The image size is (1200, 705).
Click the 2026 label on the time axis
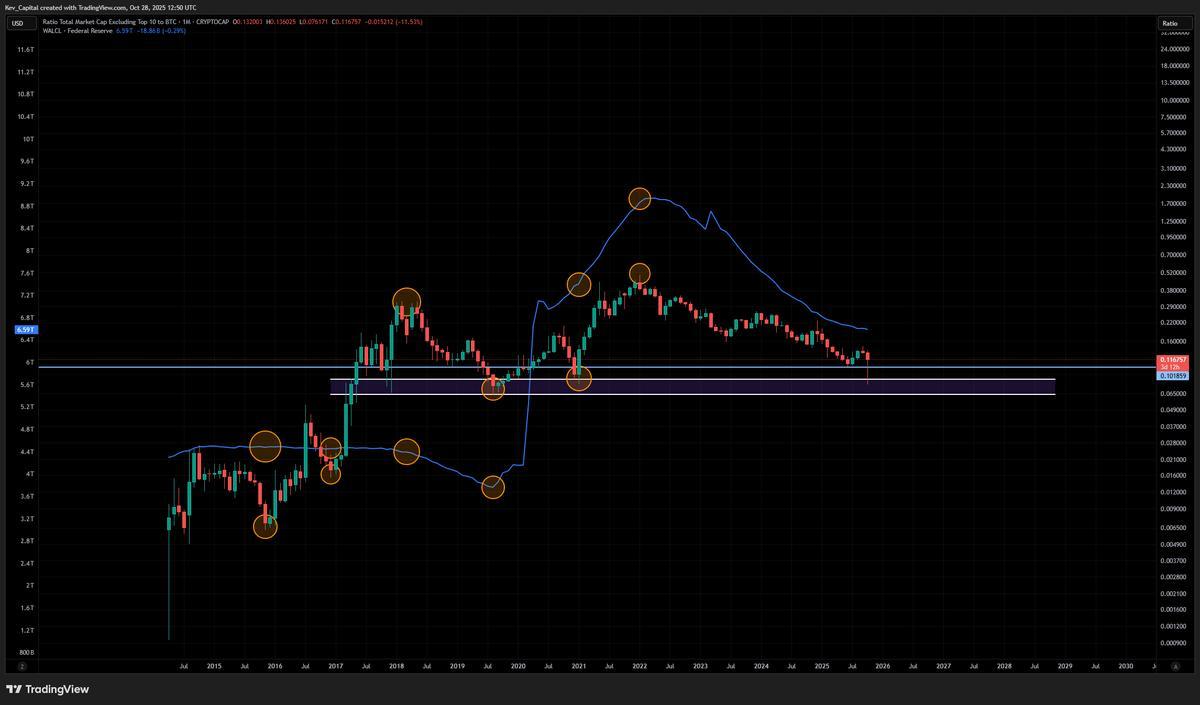click(882, 665)
